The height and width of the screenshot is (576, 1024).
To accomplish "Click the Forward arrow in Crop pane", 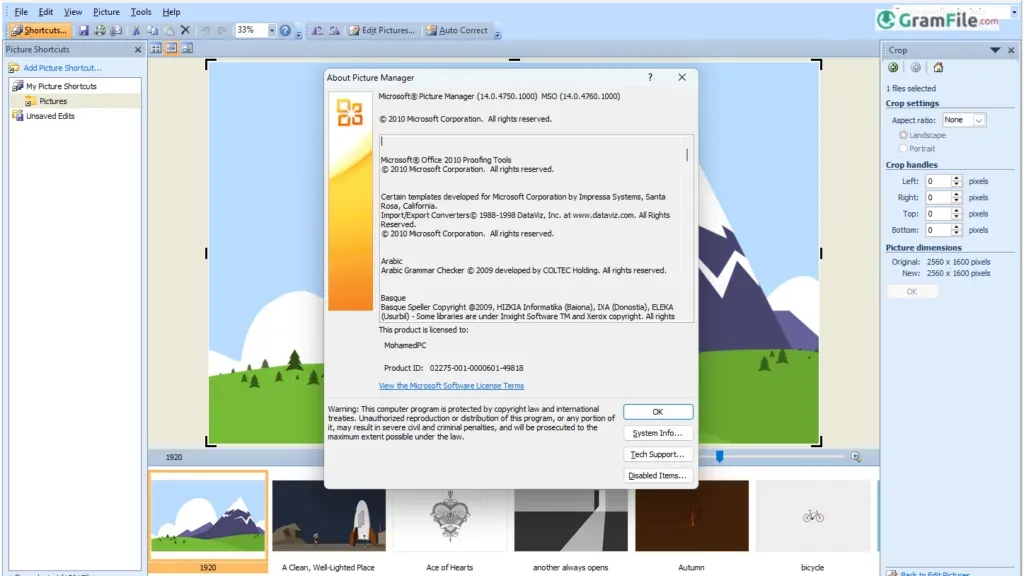I will [x=916, y=67].
